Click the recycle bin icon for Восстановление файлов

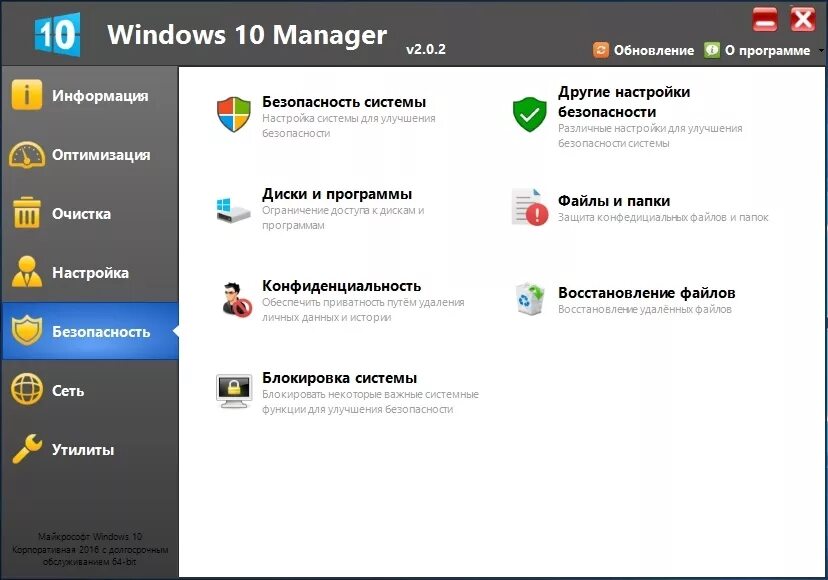click(x=530, y=299)
